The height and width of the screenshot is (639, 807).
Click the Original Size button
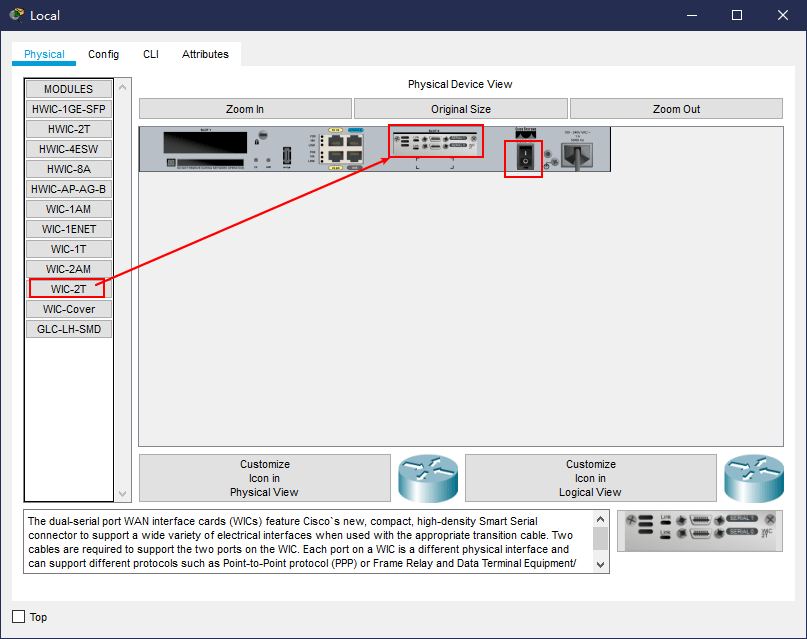pyautogui.click(x=461, y=109)
